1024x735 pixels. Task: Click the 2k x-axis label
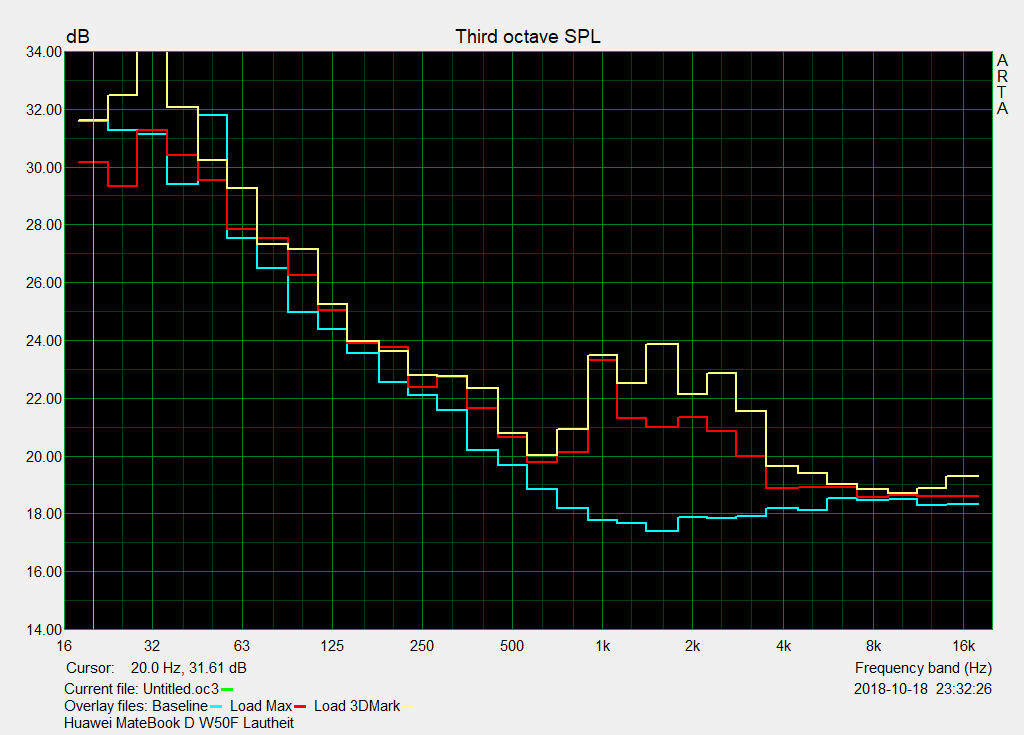[692, 646]
